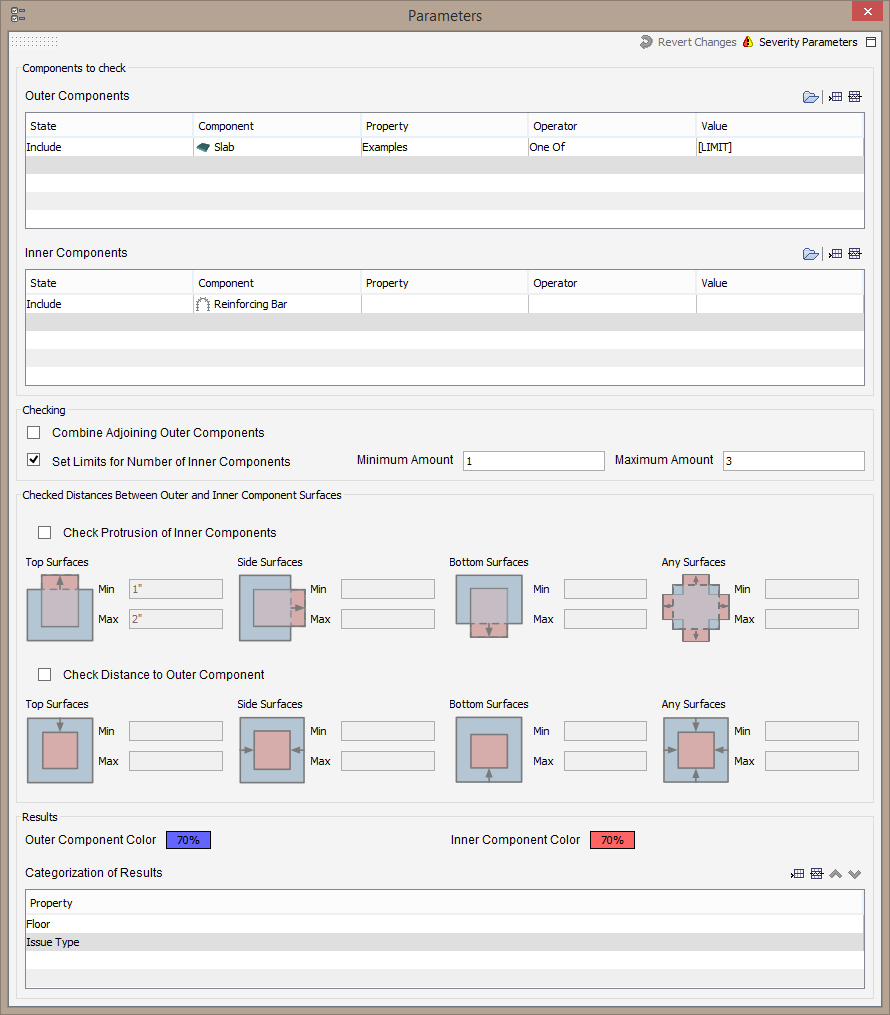The height and width of the screenshot is (1015, 890).
Task: Select Include state in Outer Components row
Action: click(x=109, y=147)
